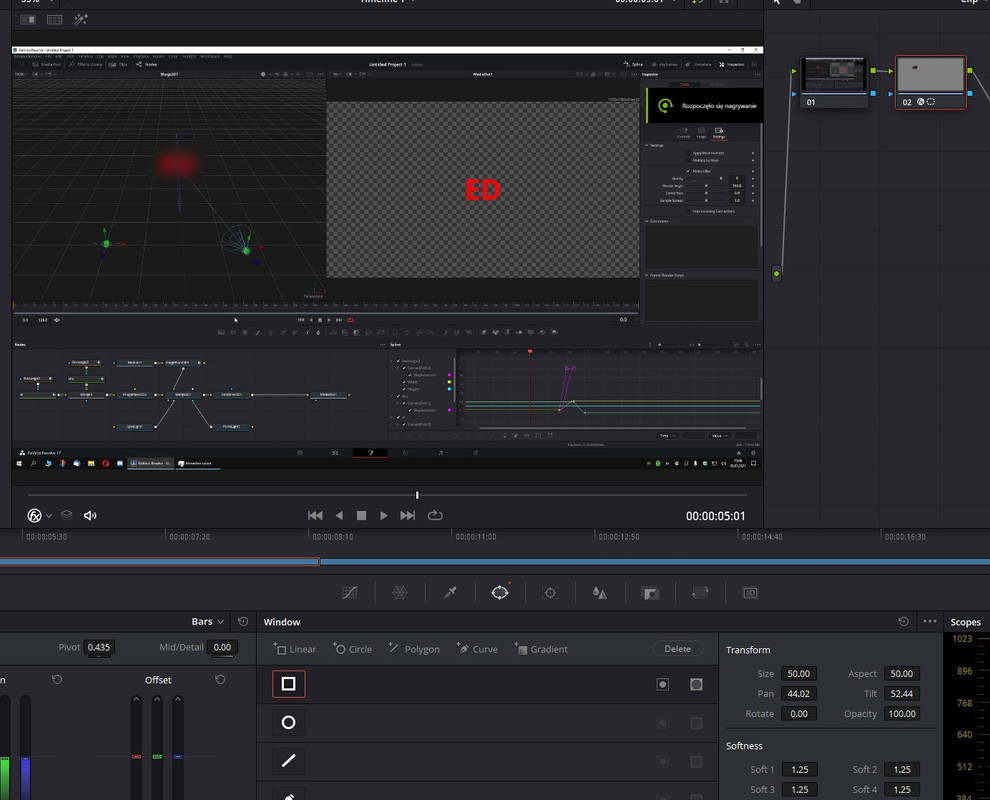Play the clip forward
The image size is (990, 800).
pyautogui.click(x=384, y=515)
